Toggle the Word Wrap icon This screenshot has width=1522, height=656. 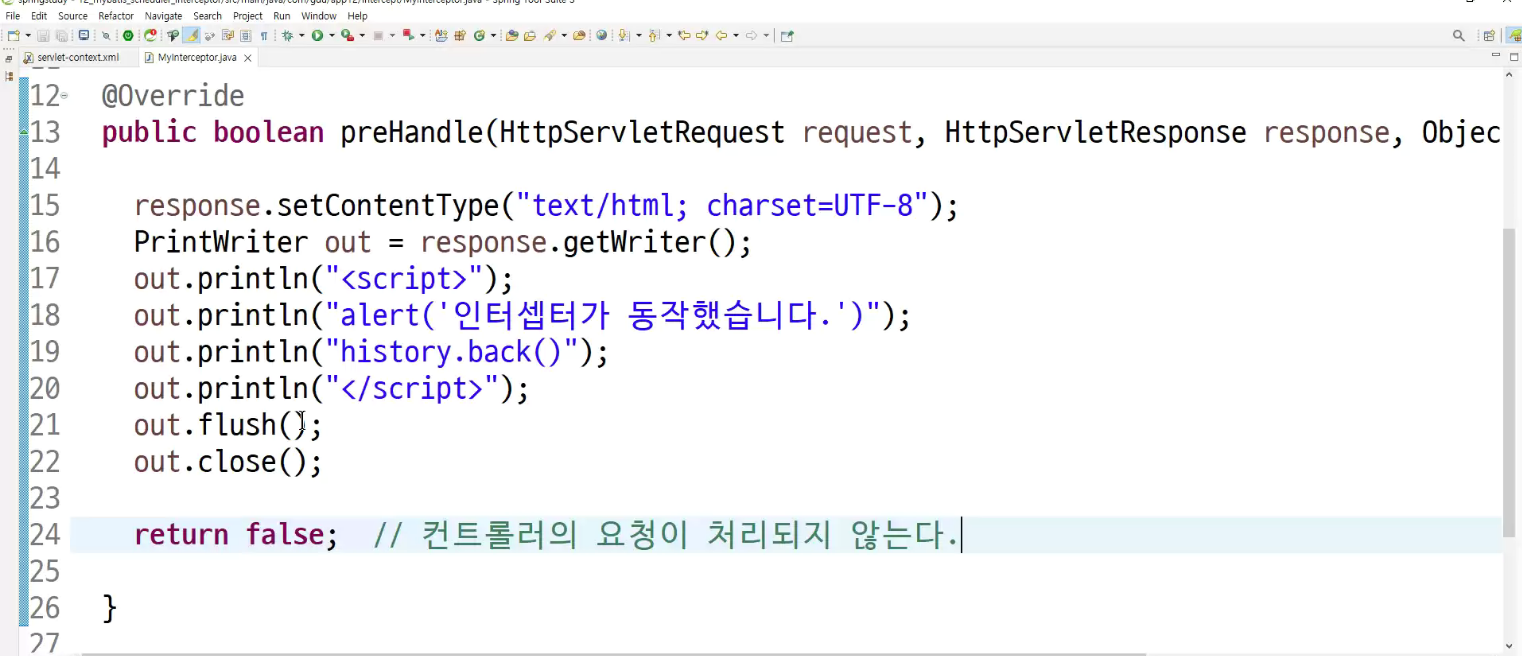(x=227, y=35)
